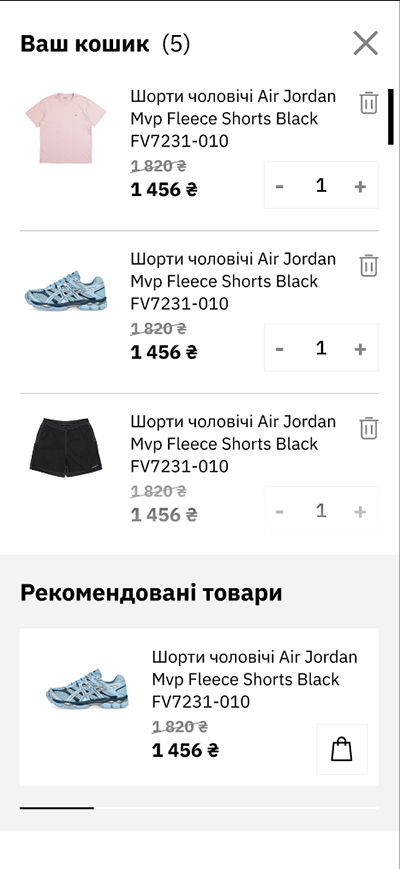The height and width of the screenshot is (869, 400).
Task: Decrease quantity of blue sneakers item
Action: tap(280, 349)
